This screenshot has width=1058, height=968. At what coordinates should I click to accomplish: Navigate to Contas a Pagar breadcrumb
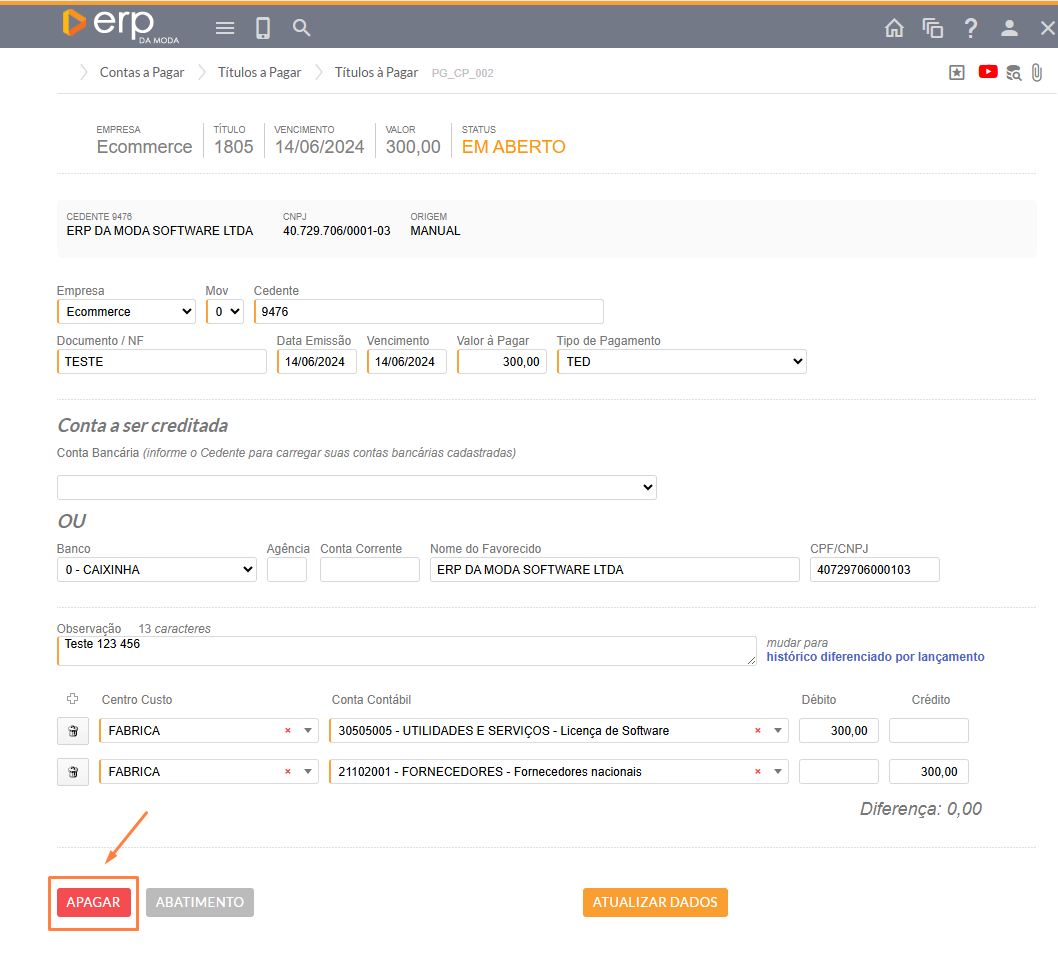click(142, 73)
